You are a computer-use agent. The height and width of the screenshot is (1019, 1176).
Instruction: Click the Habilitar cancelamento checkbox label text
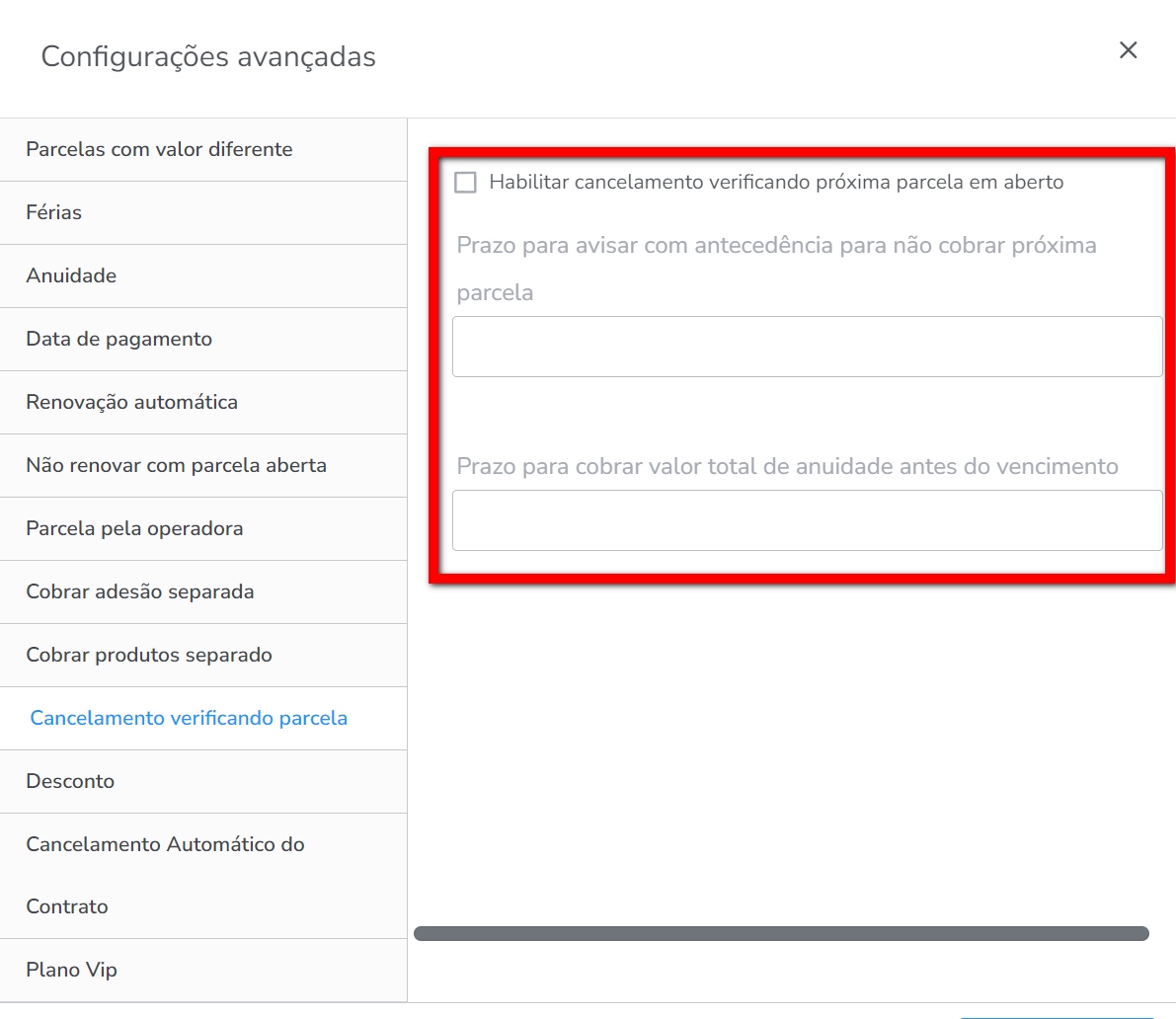pyautogui.click(x=776, y=183)
